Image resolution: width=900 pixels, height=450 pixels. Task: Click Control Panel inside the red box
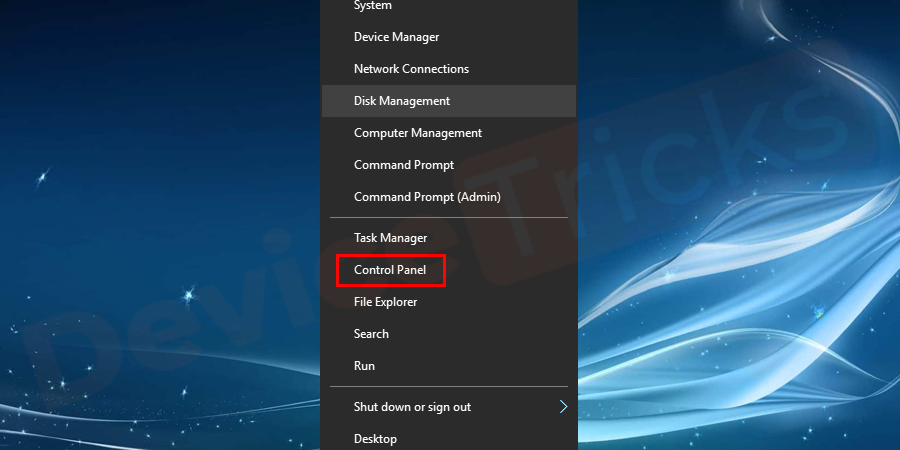click(x=390, y=270)
